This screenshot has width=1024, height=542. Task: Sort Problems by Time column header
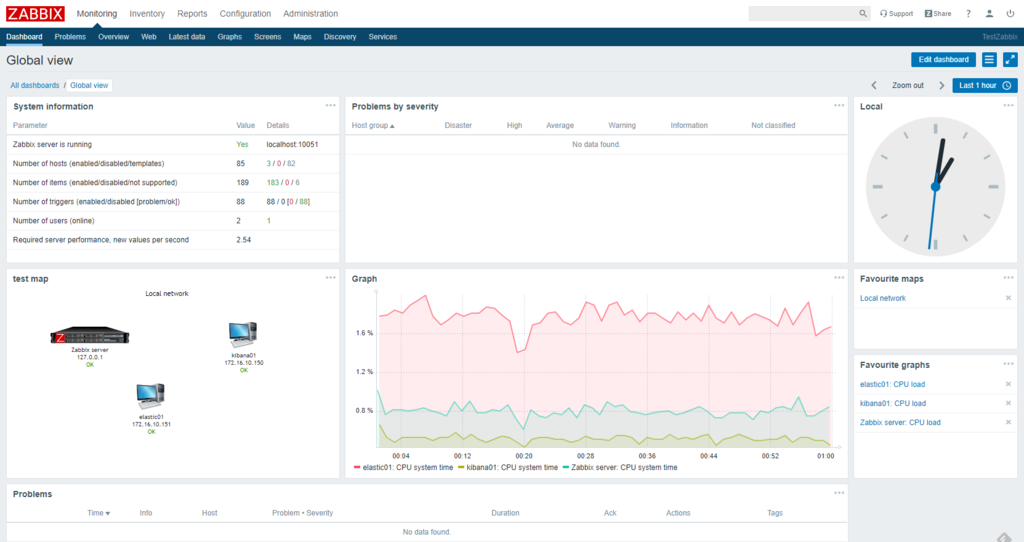point(99,513)
